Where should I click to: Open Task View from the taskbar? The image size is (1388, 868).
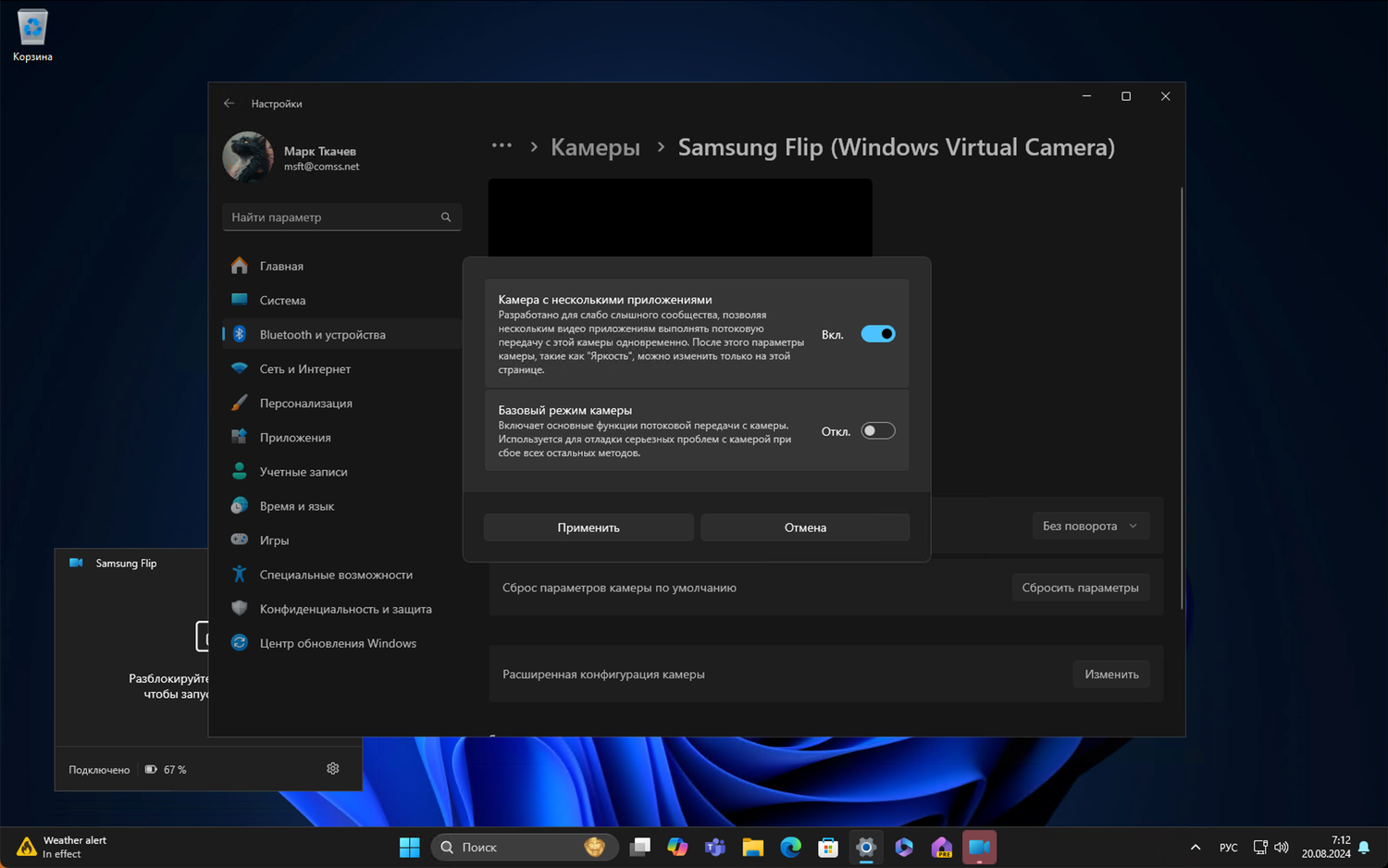coord(639,847)
